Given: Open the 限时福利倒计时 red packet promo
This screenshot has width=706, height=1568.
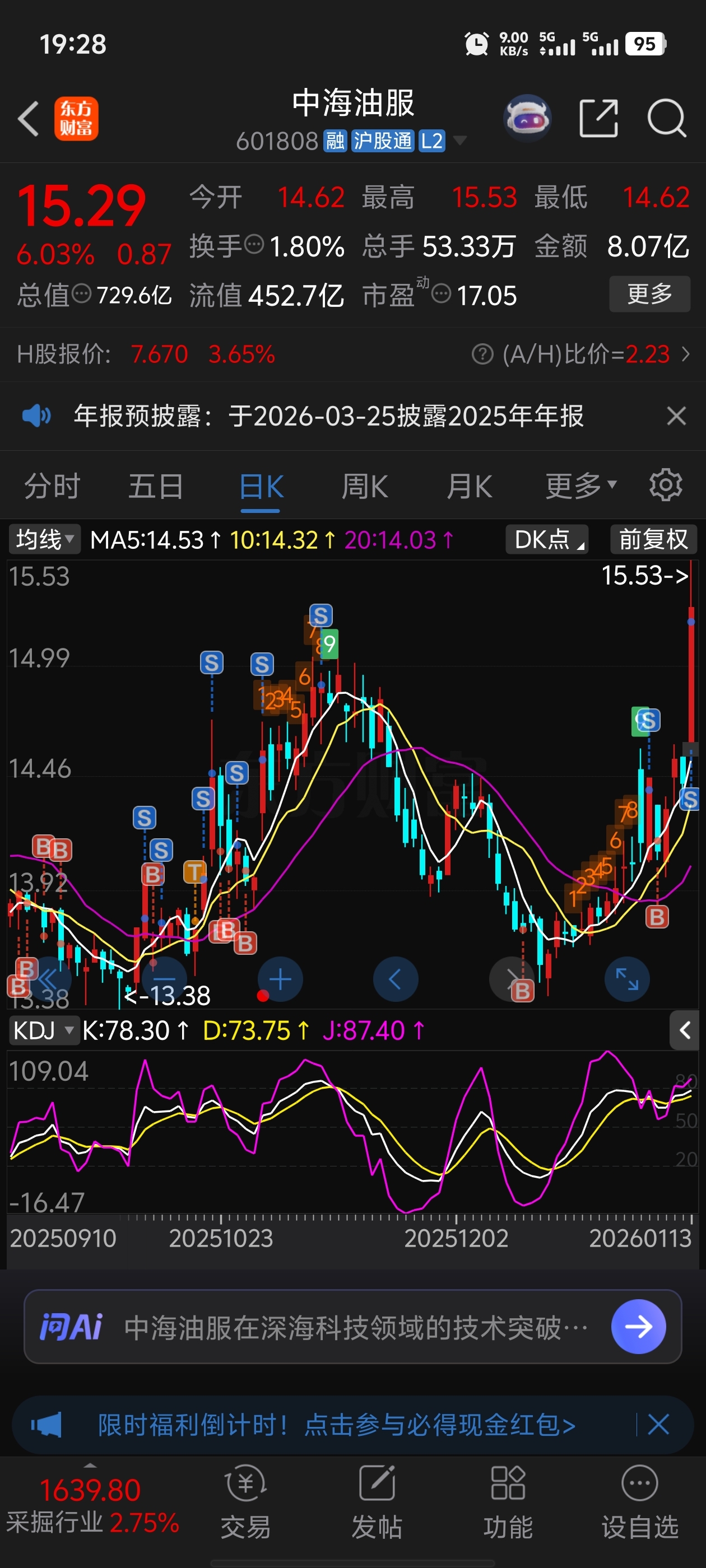Looking at the screenshot, I should pyautogui.click(x=337, y=1425).
